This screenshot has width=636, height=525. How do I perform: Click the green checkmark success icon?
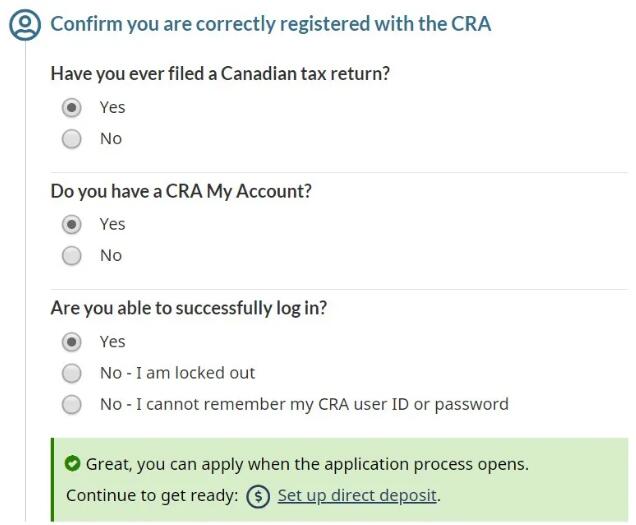point(72,464)
